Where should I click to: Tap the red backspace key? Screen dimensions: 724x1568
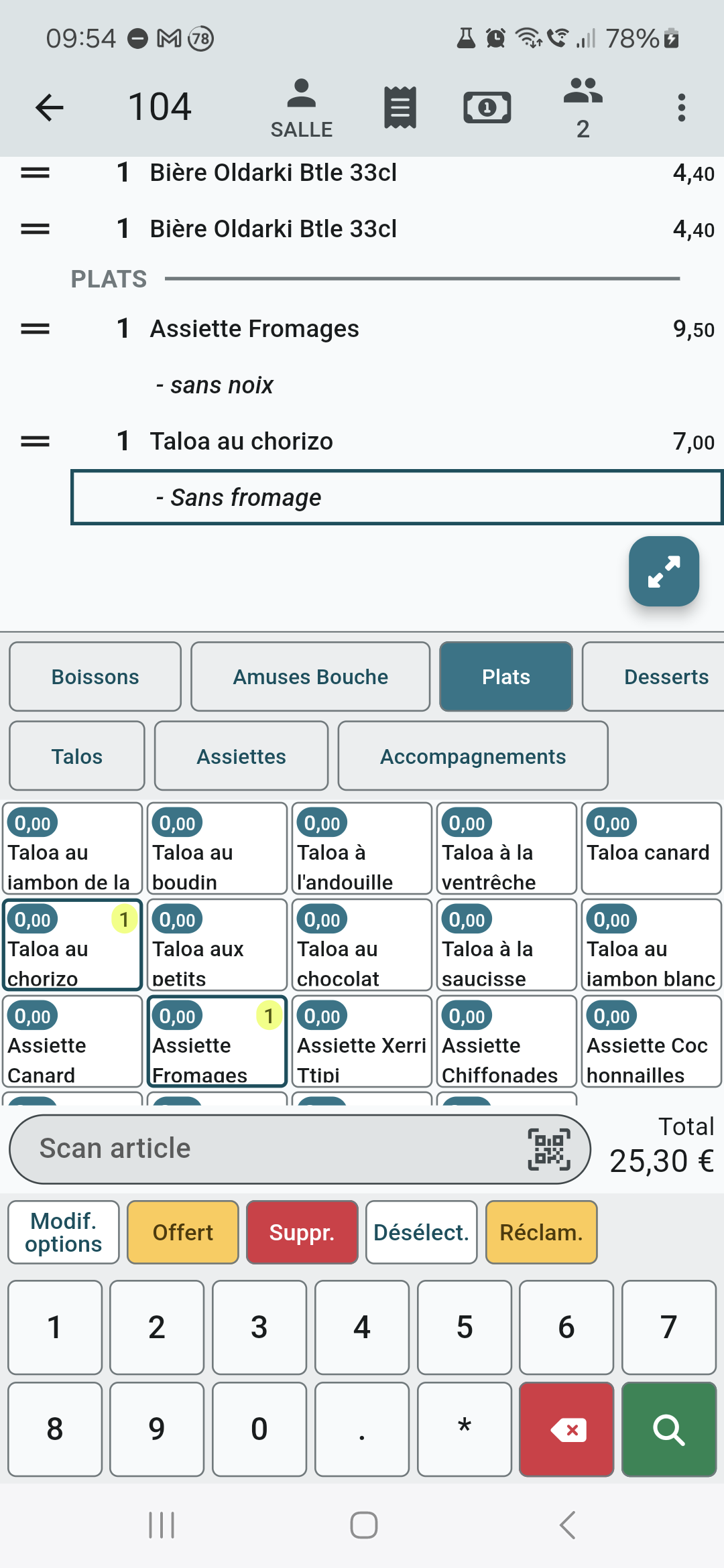point(566,1429)
